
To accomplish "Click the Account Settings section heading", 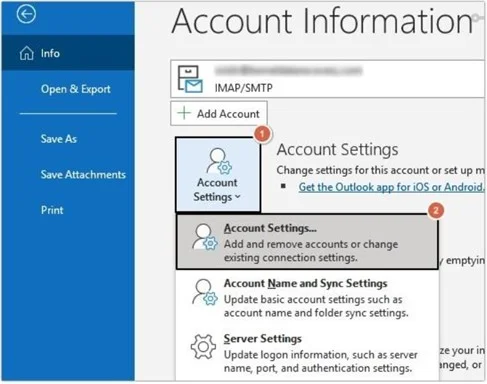I will tap(337, 150).
